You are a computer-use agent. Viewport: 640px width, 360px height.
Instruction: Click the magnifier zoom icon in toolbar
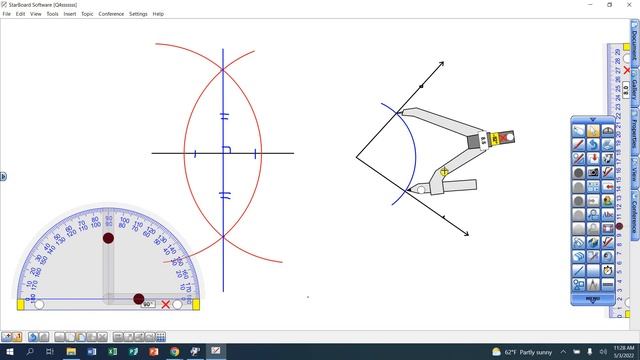point(593,214)
